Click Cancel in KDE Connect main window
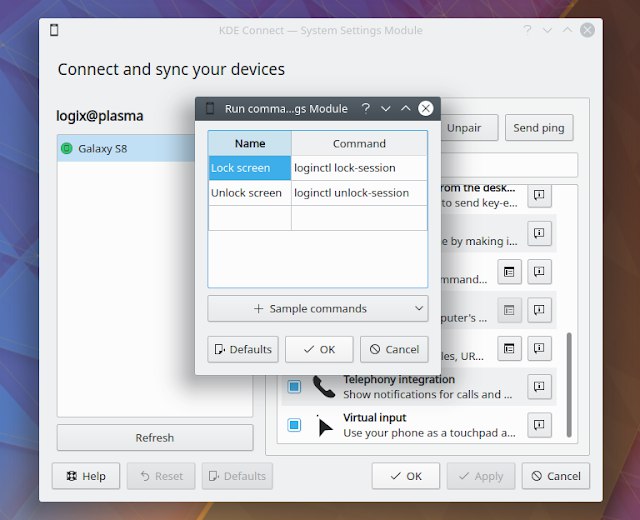The width and height of the screenshot is (640, 520). pos(556,476)
